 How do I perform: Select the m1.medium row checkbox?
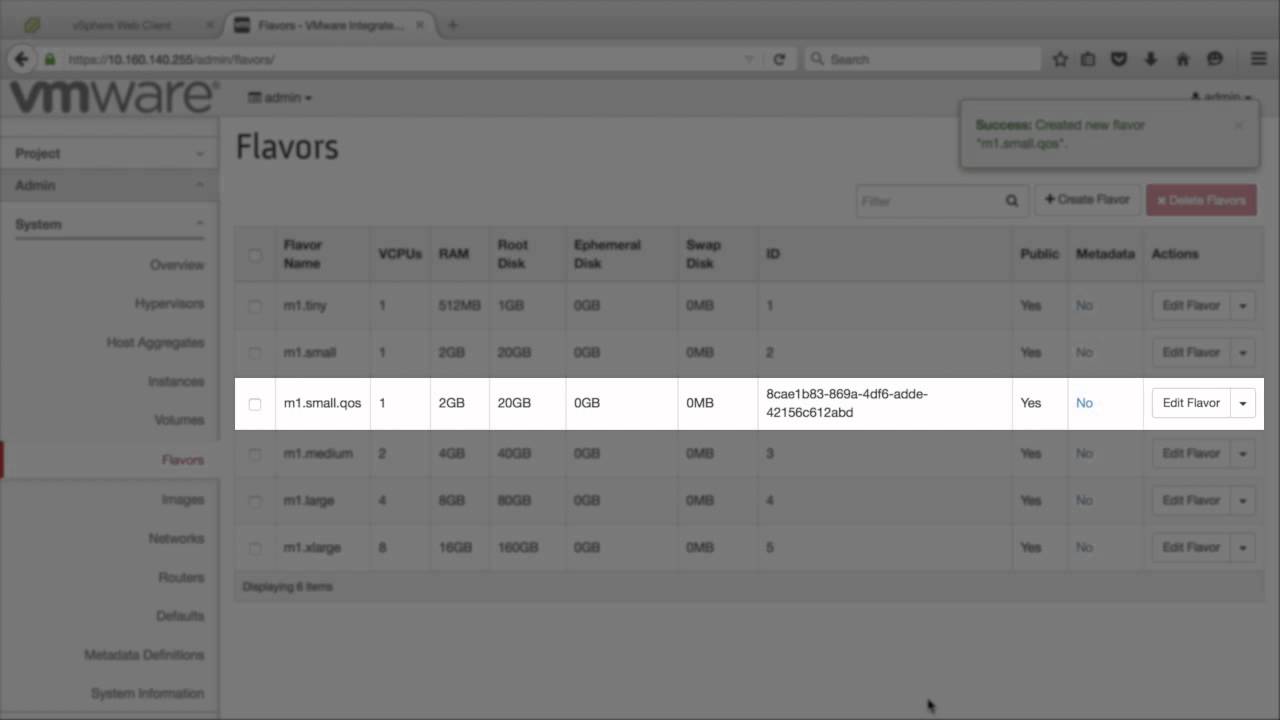tap(255, 454)
